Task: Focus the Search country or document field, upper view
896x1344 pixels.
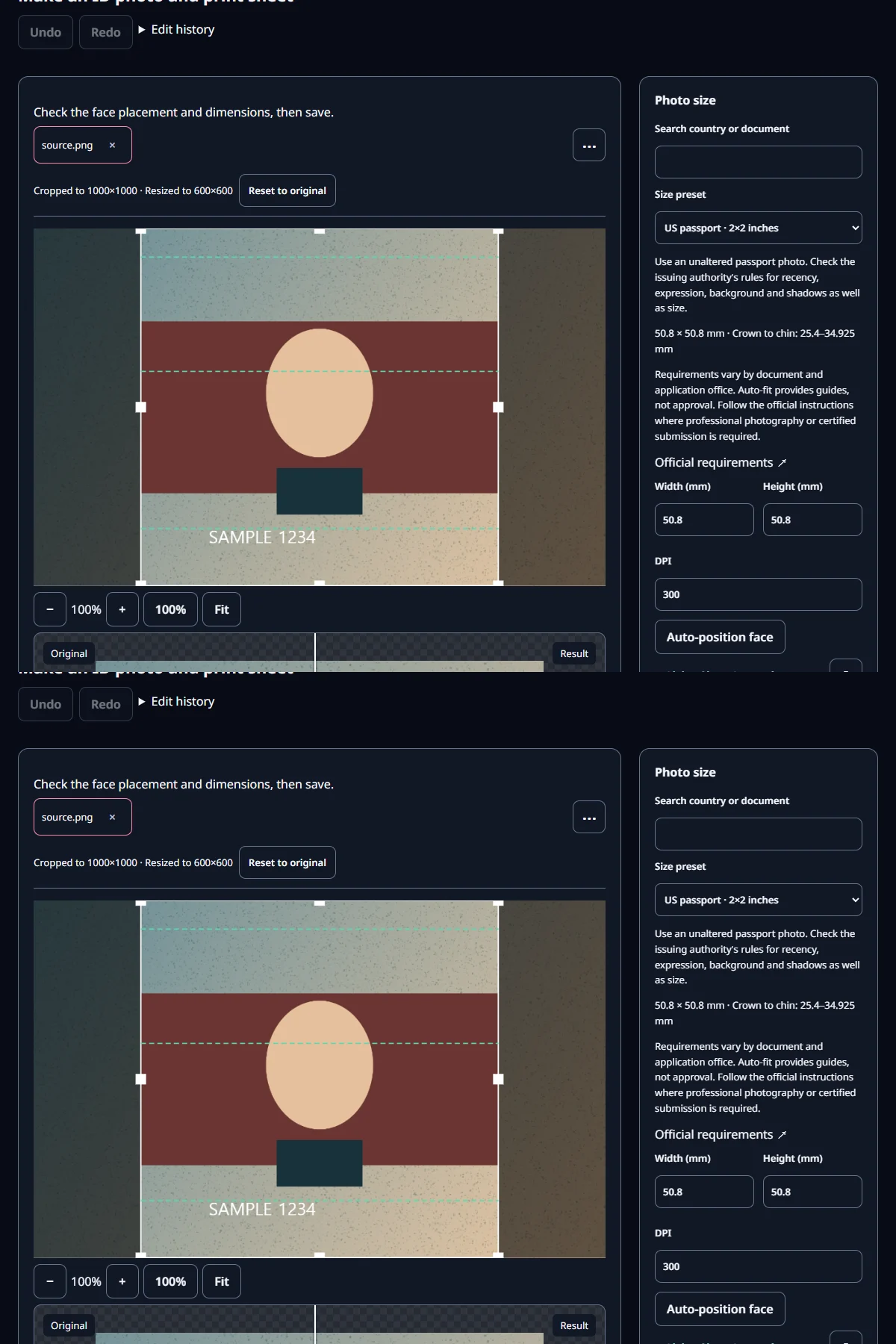Action: [x=758, y=162]
